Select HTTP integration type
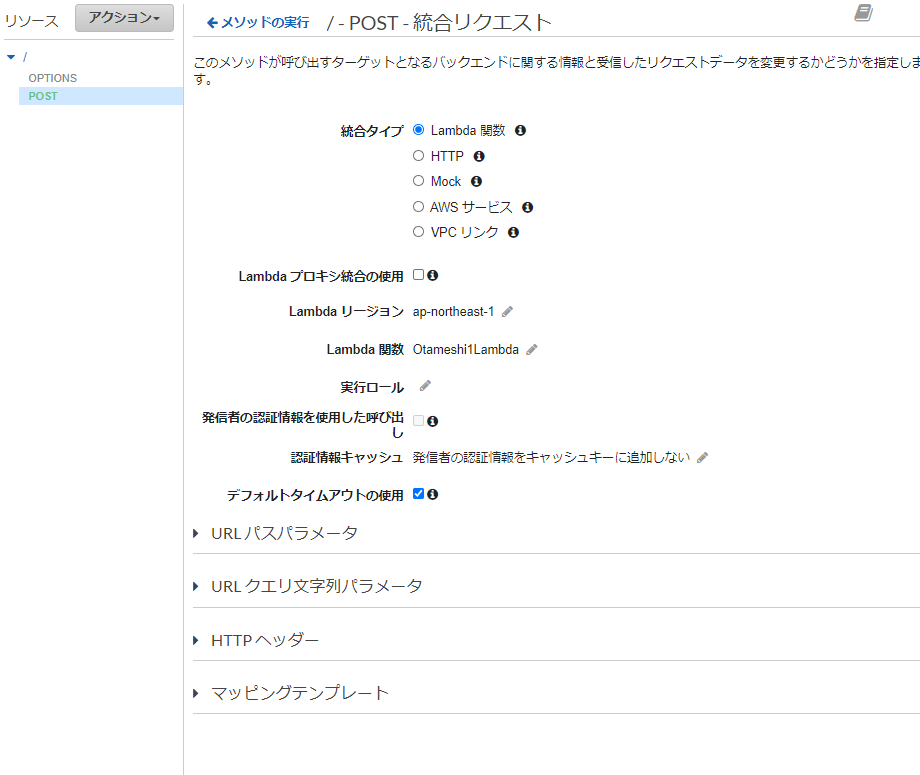The width and height of the screenshot is (920, 775). click(x=418, y=155)
